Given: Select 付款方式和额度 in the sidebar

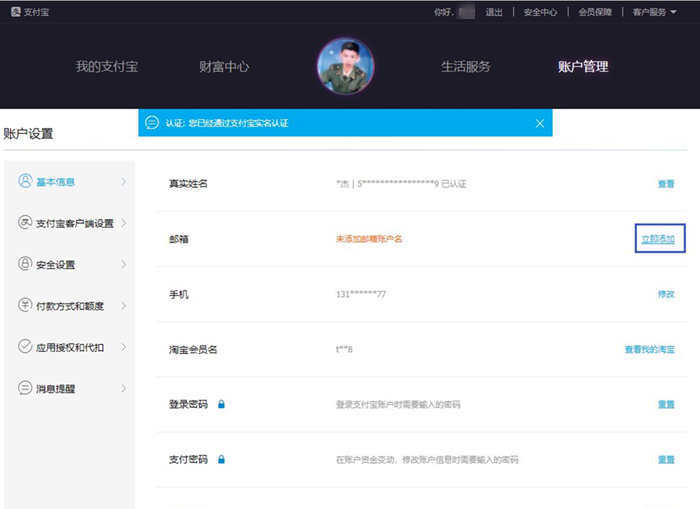Looking at the screenshot, I should [69, 306].
